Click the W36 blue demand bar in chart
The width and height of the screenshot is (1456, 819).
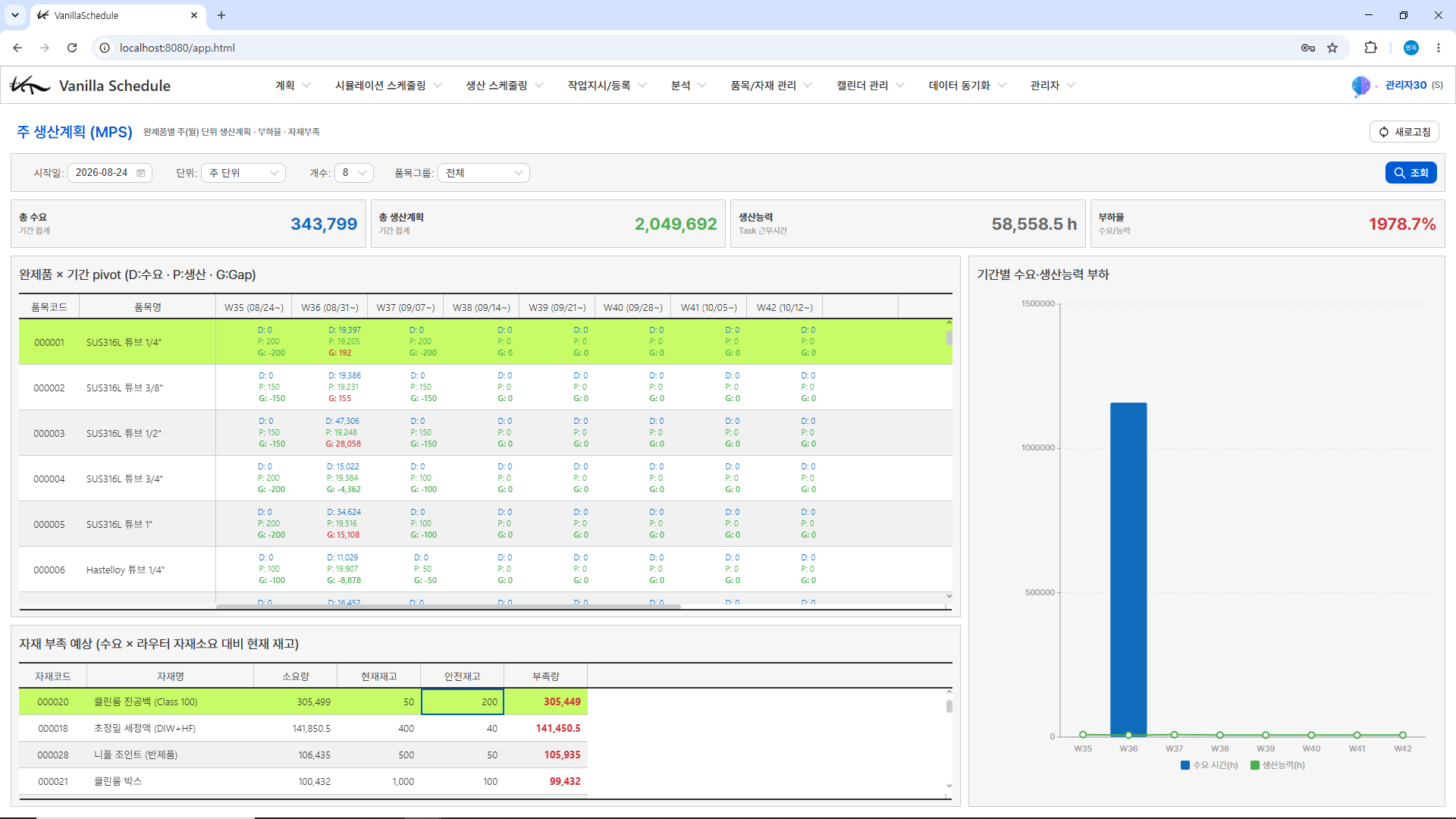coord(1128,569)
